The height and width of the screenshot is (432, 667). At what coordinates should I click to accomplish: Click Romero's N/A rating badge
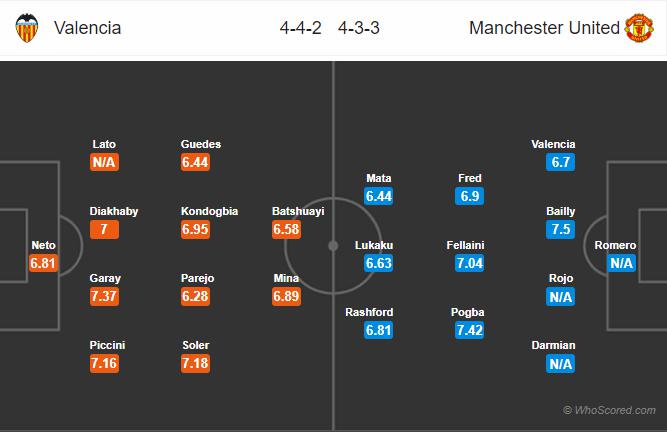(622, 264)
